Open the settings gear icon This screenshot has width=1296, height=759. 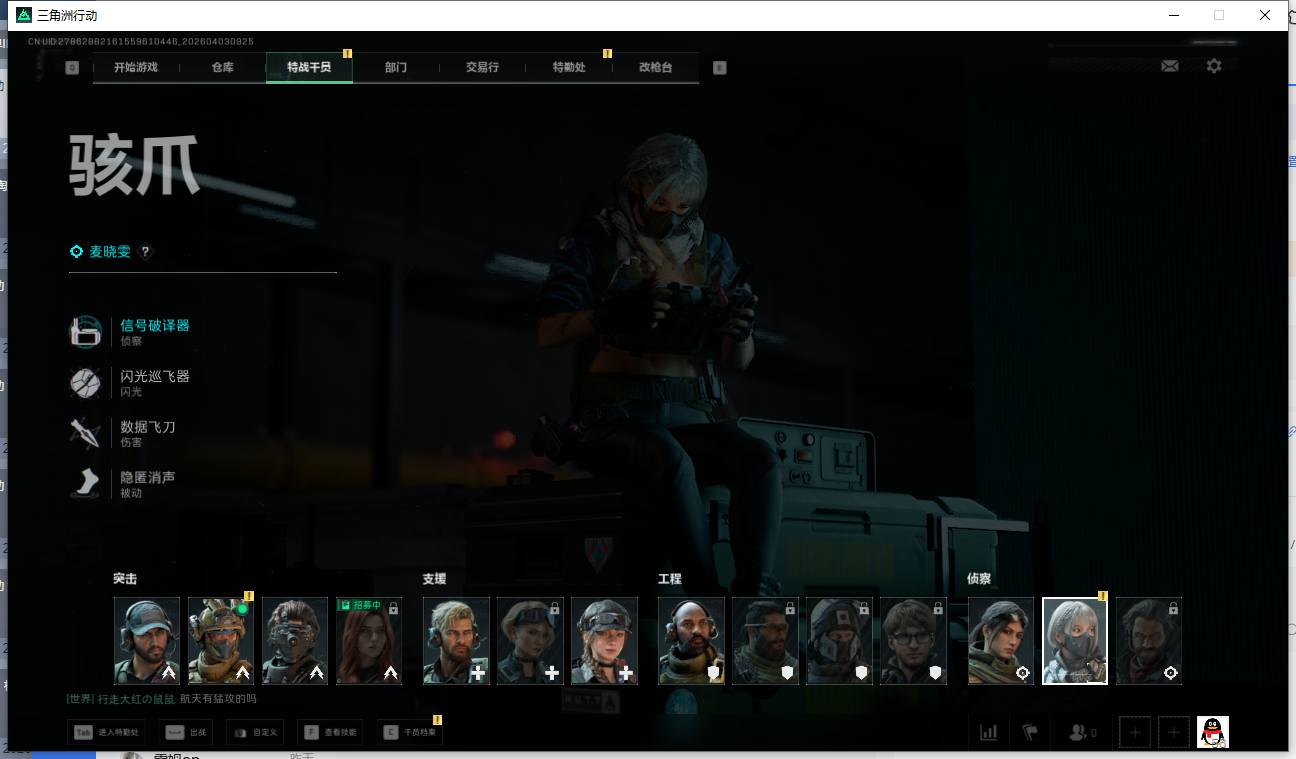click(x=1214, y=66)
